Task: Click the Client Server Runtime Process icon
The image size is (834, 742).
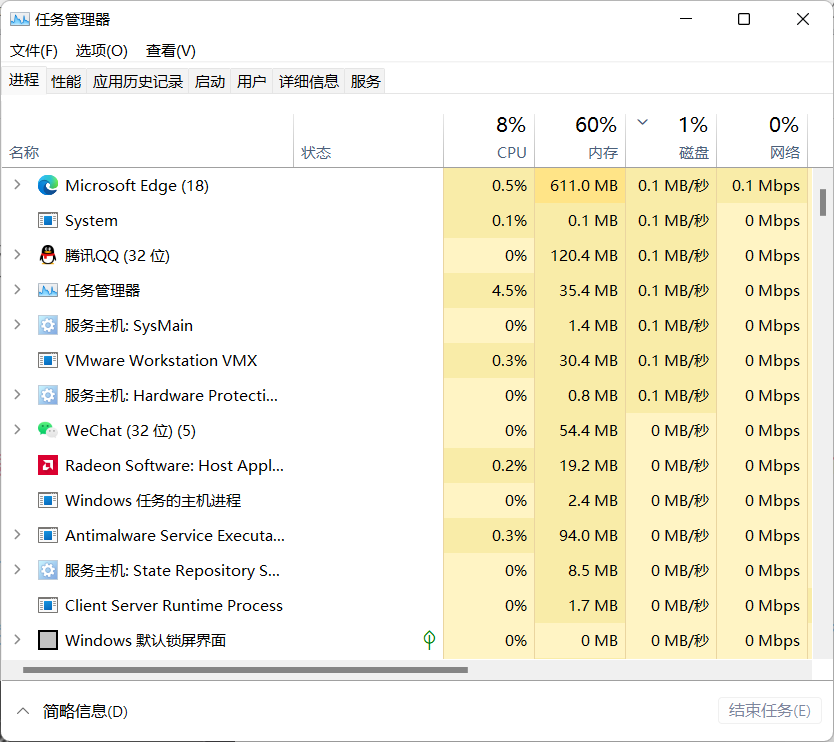Action: click(48, 605)
